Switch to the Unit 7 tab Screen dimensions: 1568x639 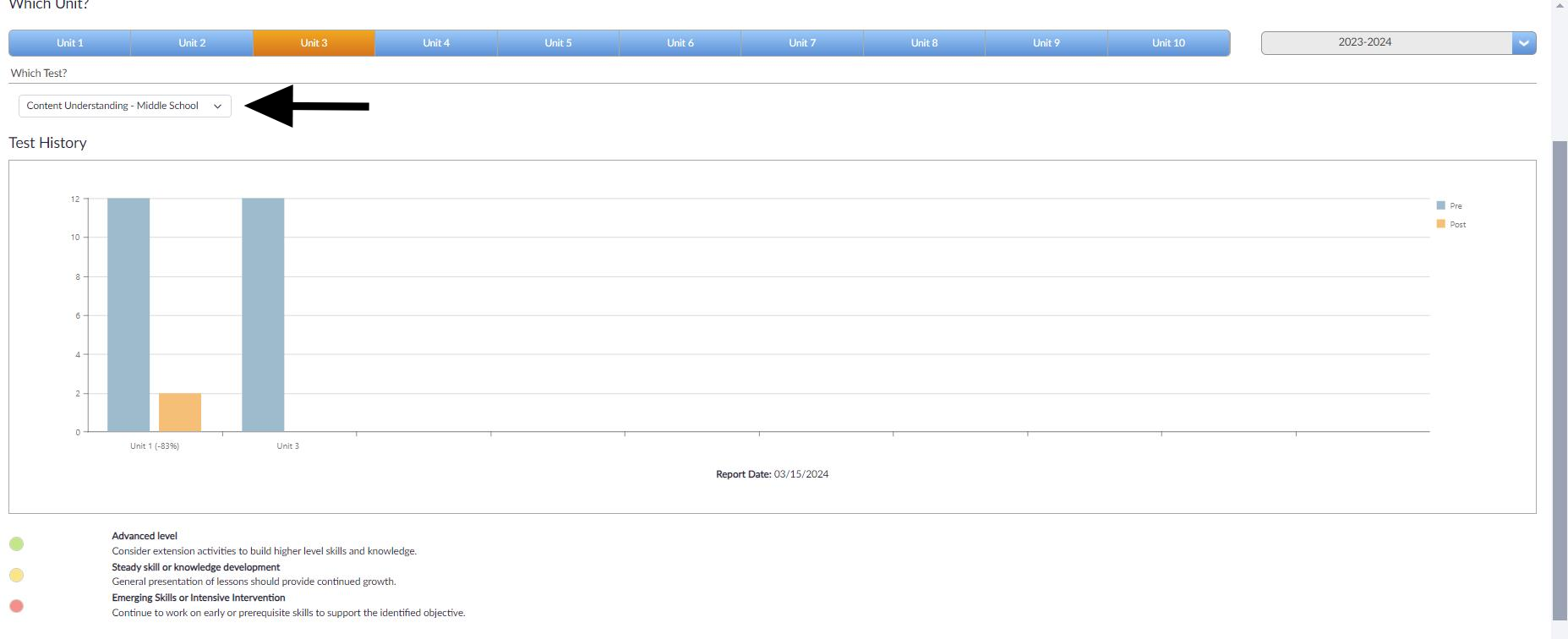click(x=802, y=43)
